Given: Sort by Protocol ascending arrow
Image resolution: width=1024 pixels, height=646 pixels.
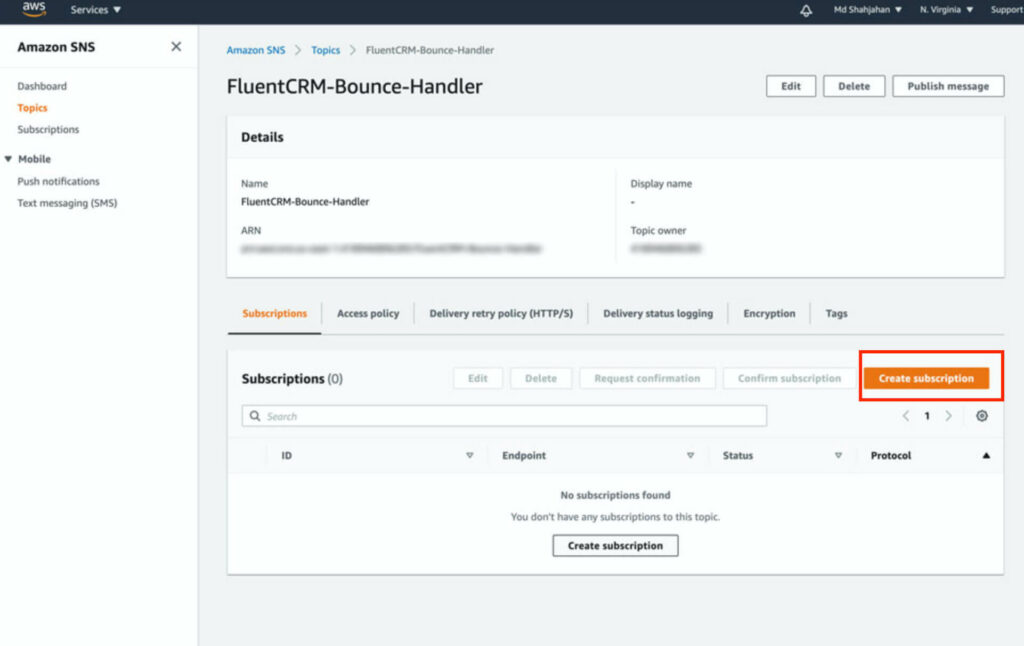Looking at the screenshot, I should [x=986, y=455].
